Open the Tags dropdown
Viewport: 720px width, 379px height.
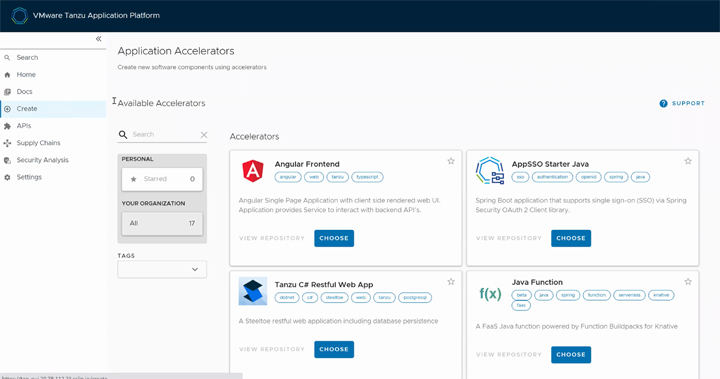162,269
